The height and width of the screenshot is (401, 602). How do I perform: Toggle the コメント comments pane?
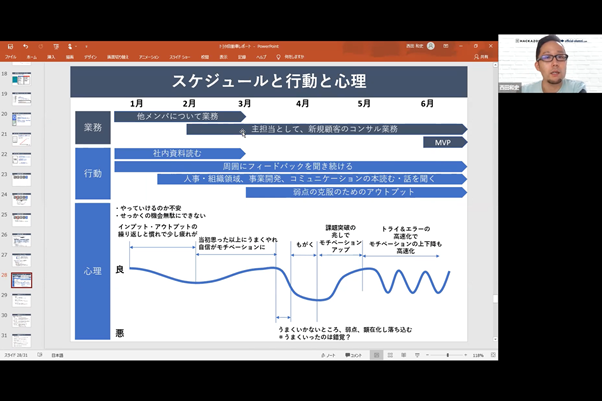coord(354,355)
